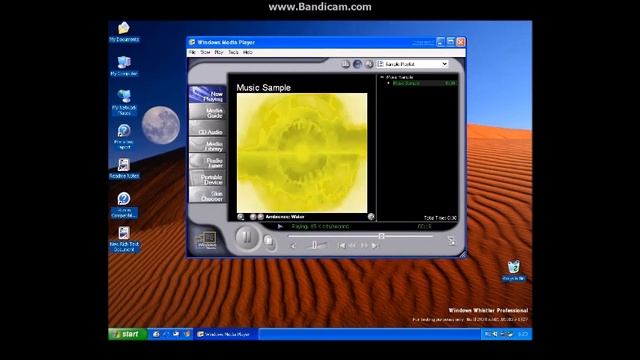Mute audio via the speaker icon
This screenshot has height=360, width=640.
(x=293, y=245)
